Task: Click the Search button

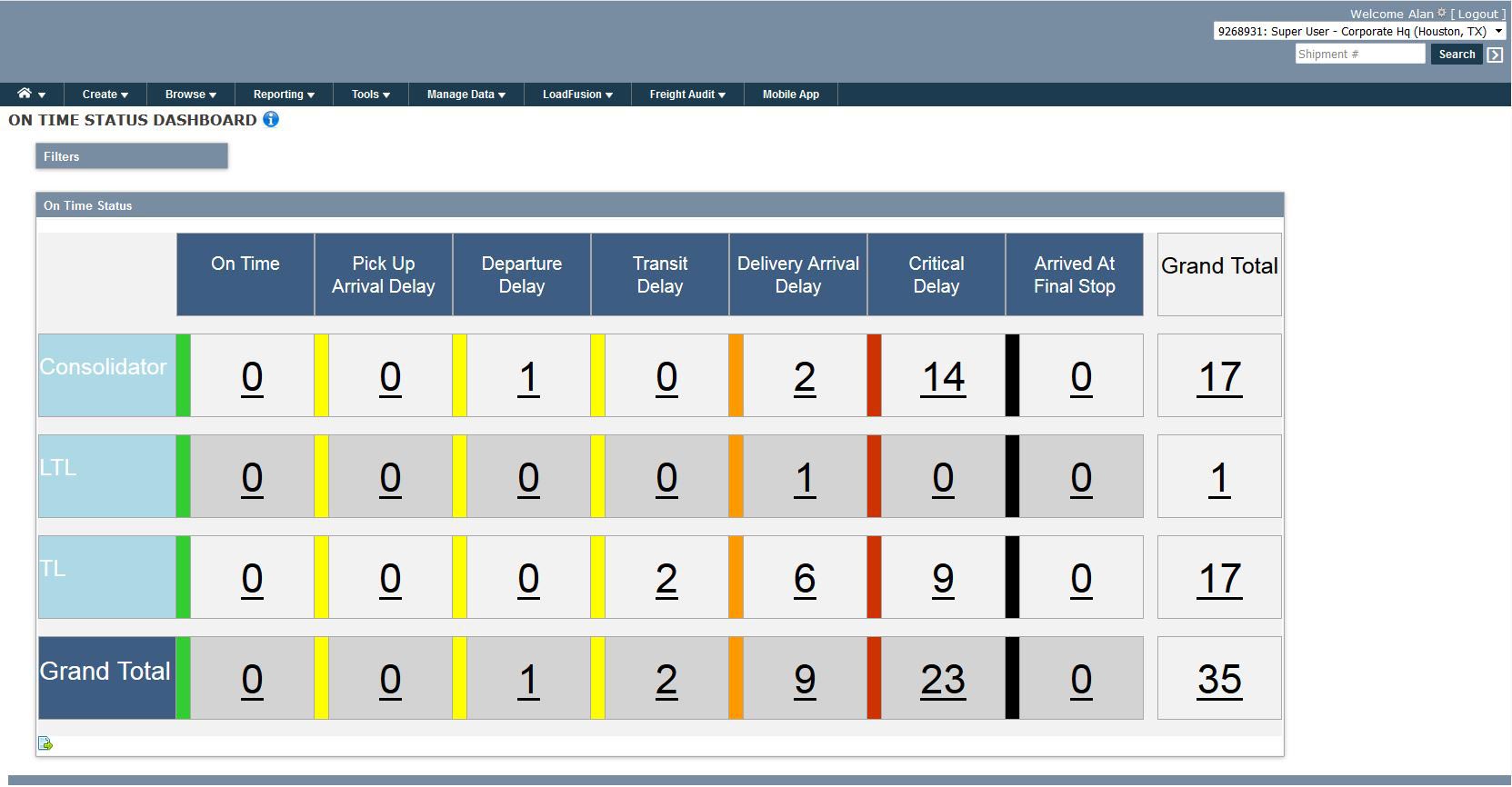Action: point(1457,55)
